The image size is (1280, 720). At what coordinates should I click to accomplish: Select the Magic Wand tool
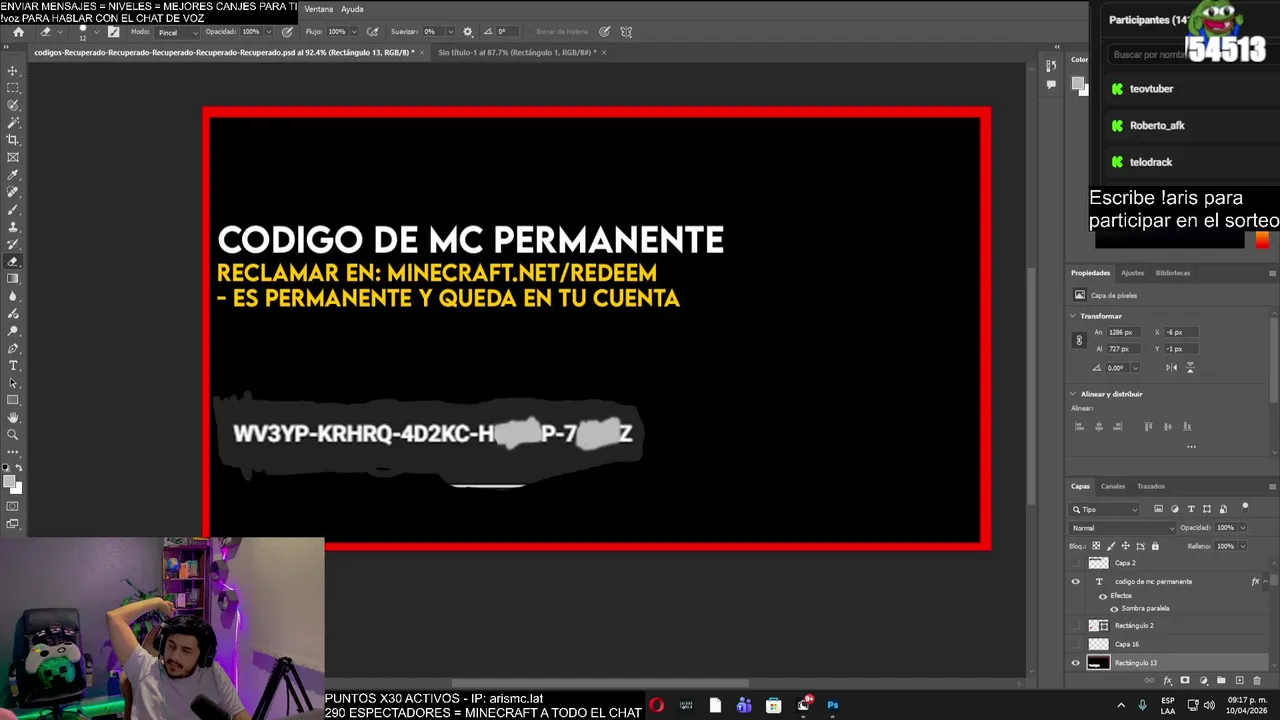point(13,122)
